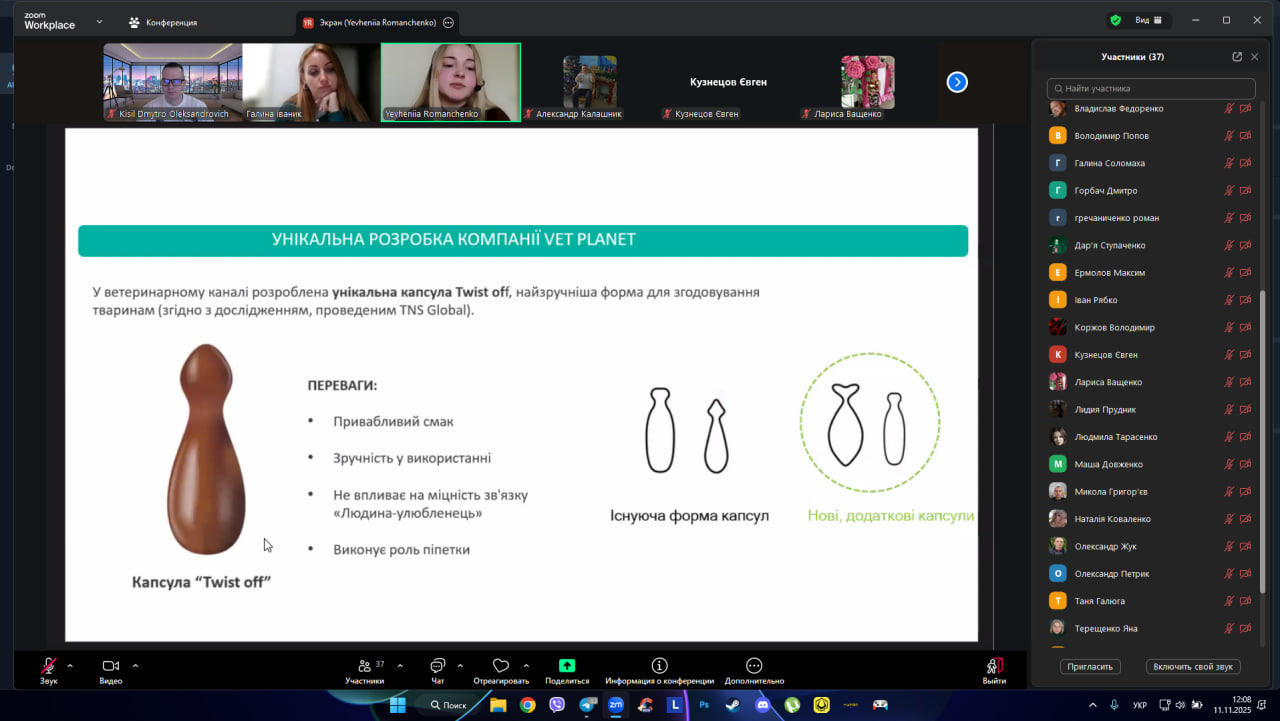This screenshot has height=721, width=1280.
Task: Click the Share screen green icon
Action: (567, 666)
